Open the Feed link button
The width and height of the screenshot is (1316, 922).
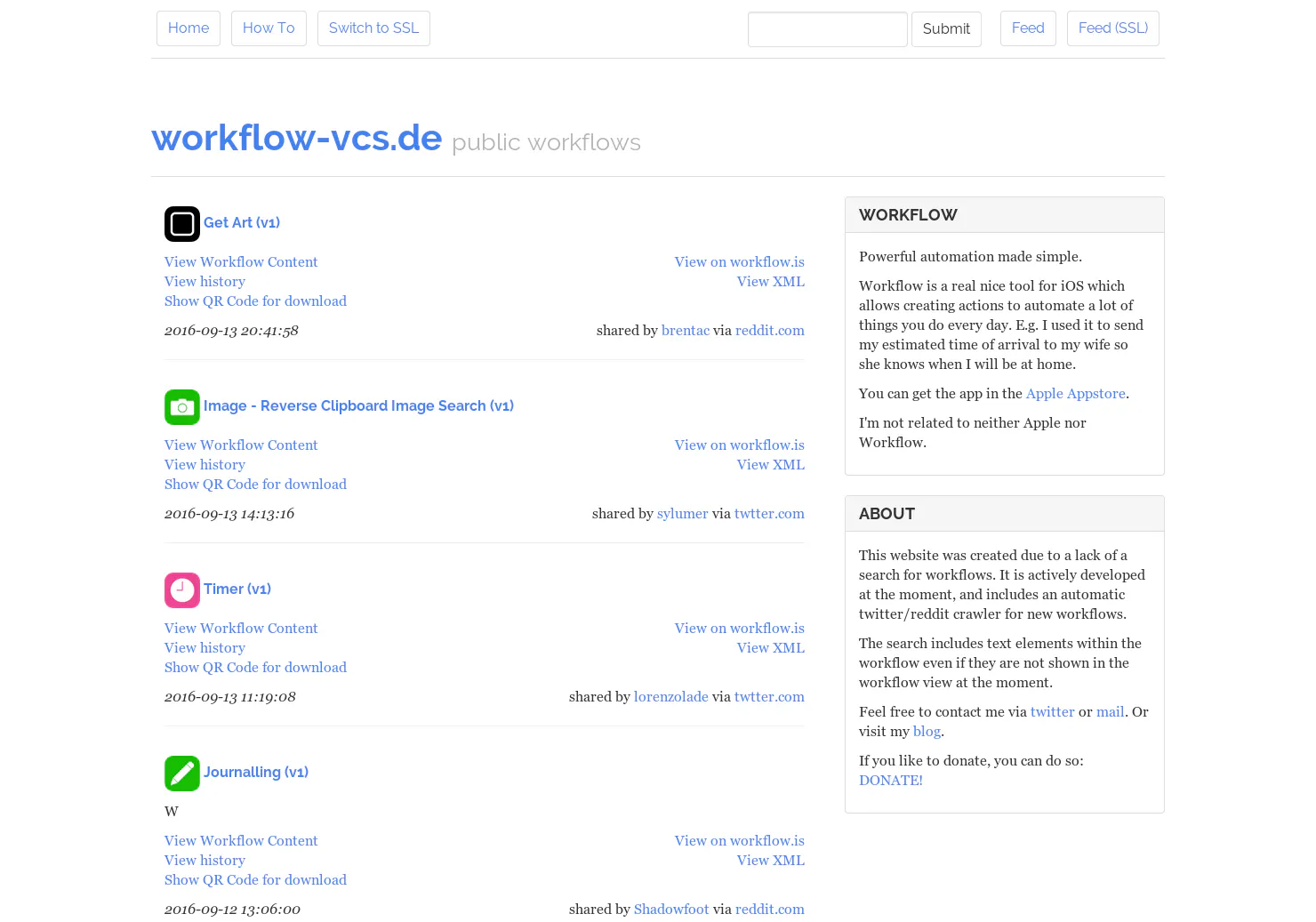click(x=1028, y=28)
